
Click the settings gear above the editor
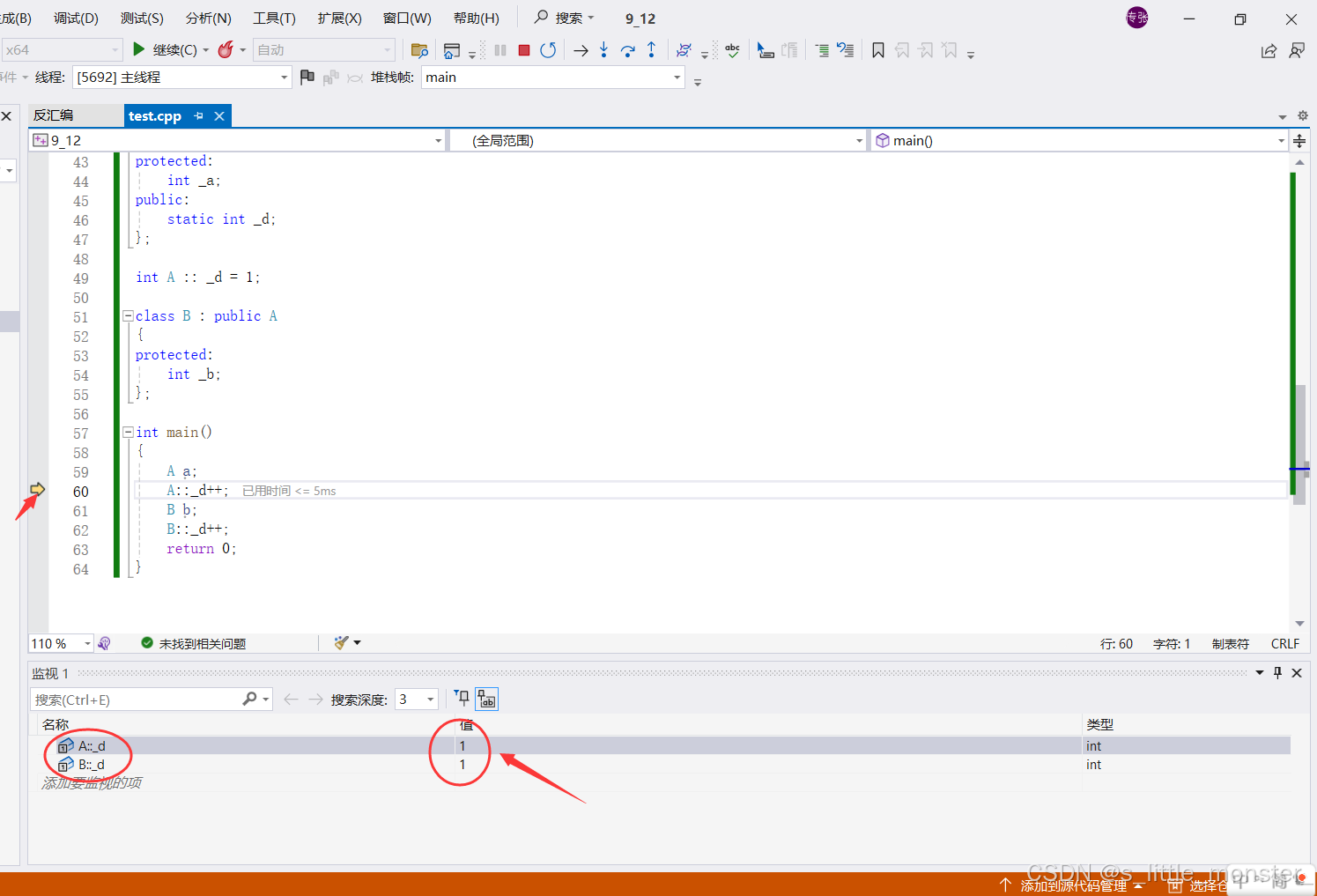point(1303,115)
